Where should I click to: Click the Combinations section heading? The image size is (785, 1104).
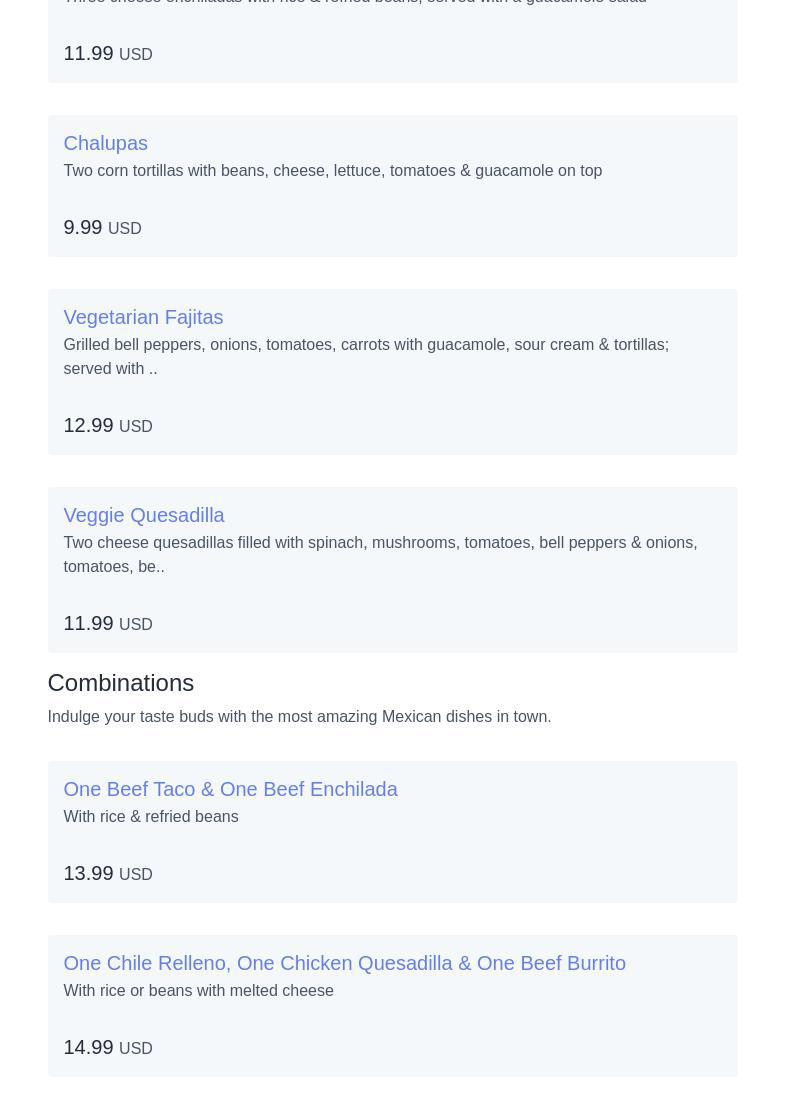tap(120, 683)
